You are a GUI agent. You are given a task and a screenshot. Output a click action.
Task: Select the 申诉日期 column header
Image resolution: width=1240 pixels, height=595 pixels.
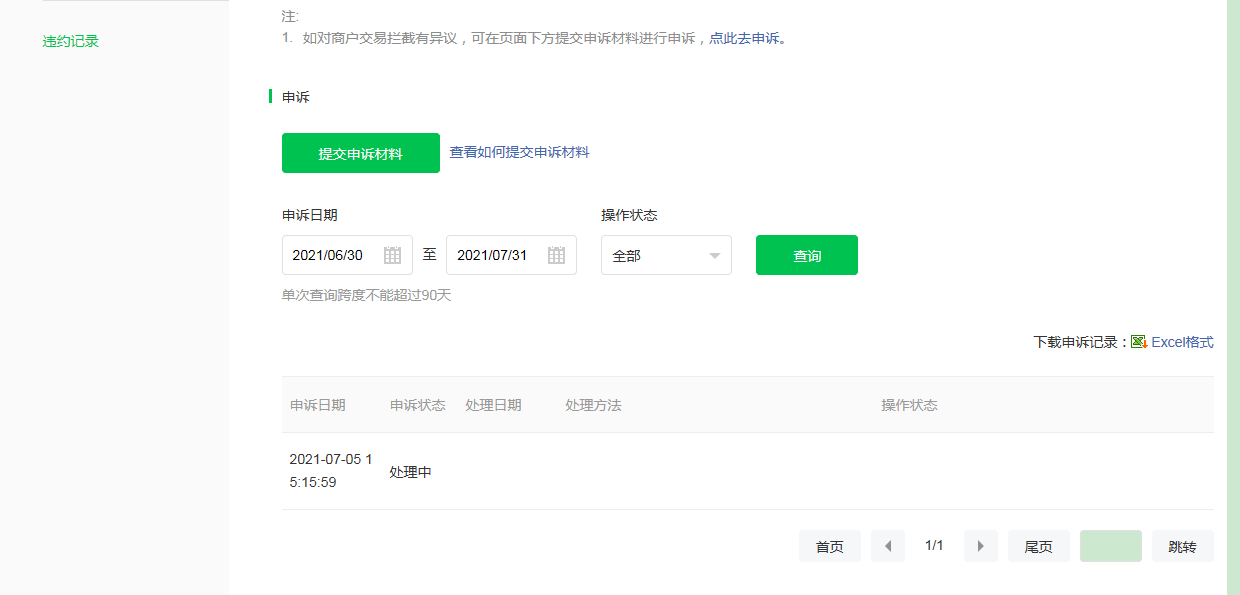pos(318,405)
